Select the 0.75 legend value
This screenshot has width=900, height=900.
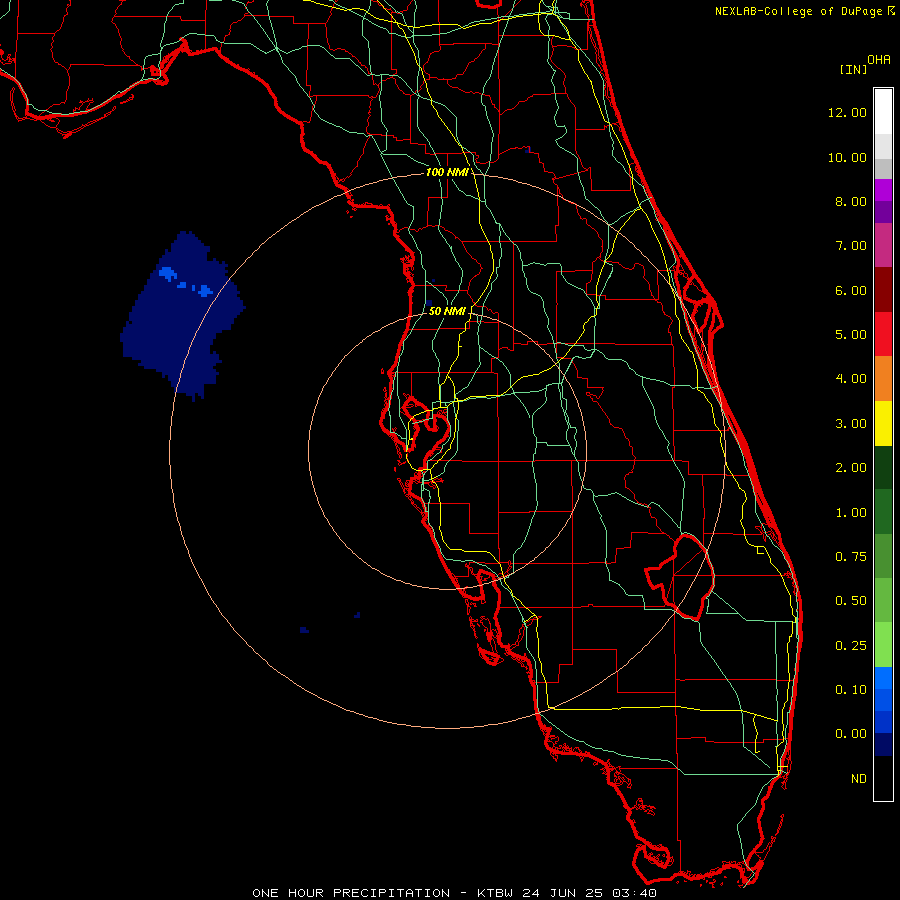tap(851, 557)
